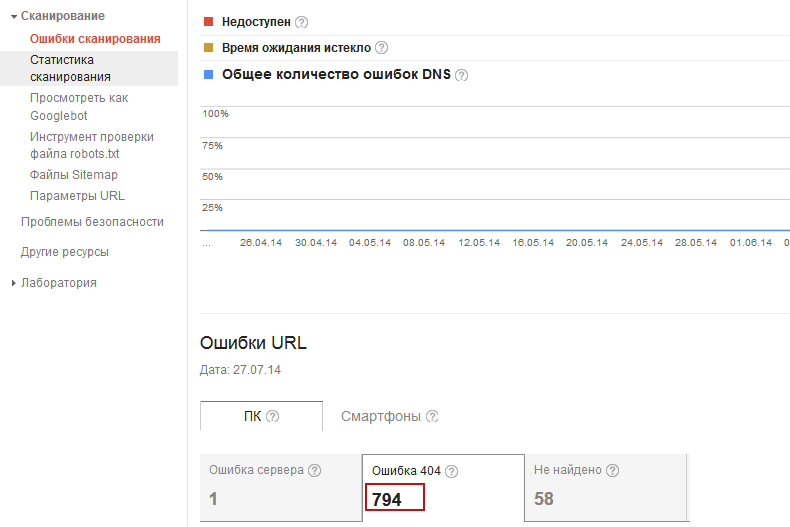Click Общее количество ошибок DNS label
The height and width of the screenshot is (527, 790).
pos(336,75)
